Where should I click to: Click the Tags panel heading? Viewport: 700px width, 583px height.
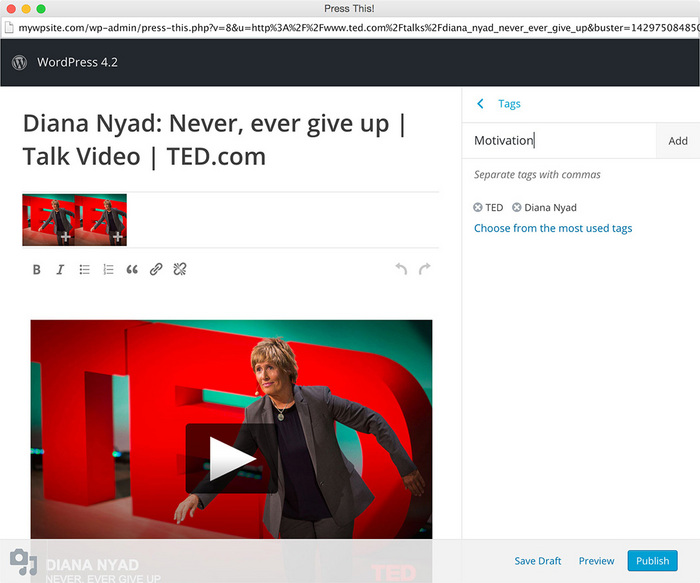pyautogui.click(x=509, y=104)
